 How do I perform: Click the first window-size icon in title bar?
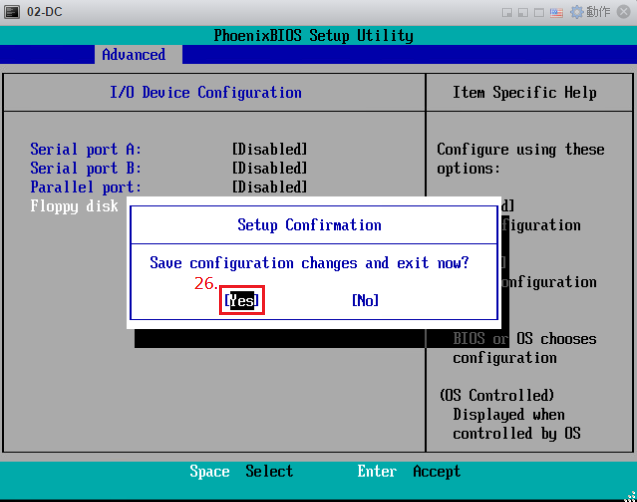pyautogui.click(x=507, y=13)
